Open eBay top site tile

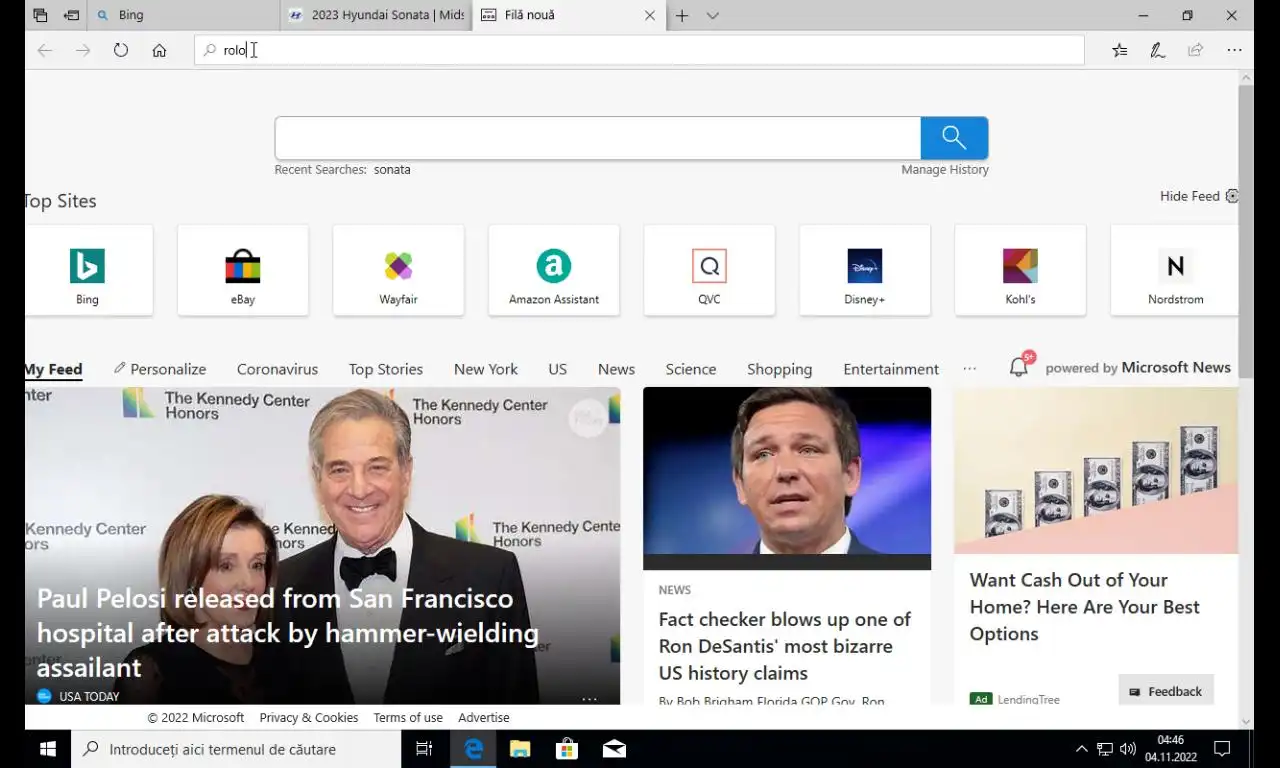243,270
